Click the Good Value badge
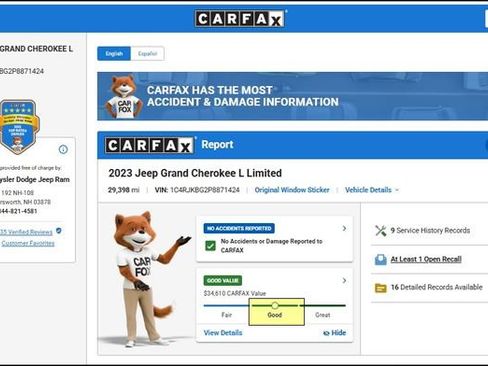This screenshot has width=488, height=366. [x=223, y=281]
